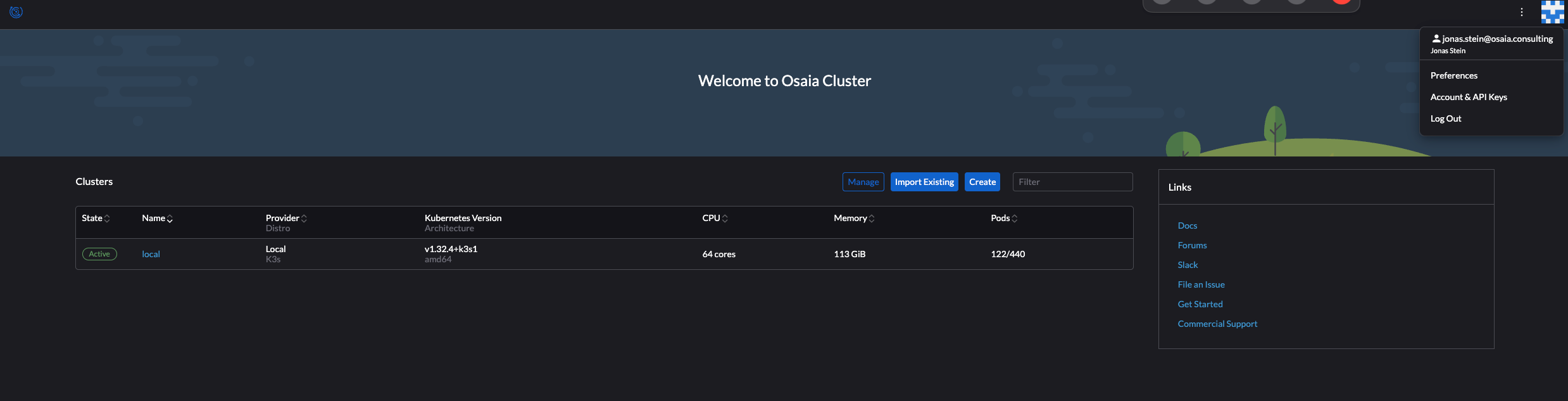The image size is (1568, 401).
Task: Click the Import Existing button
Action: tap(924, 182)
